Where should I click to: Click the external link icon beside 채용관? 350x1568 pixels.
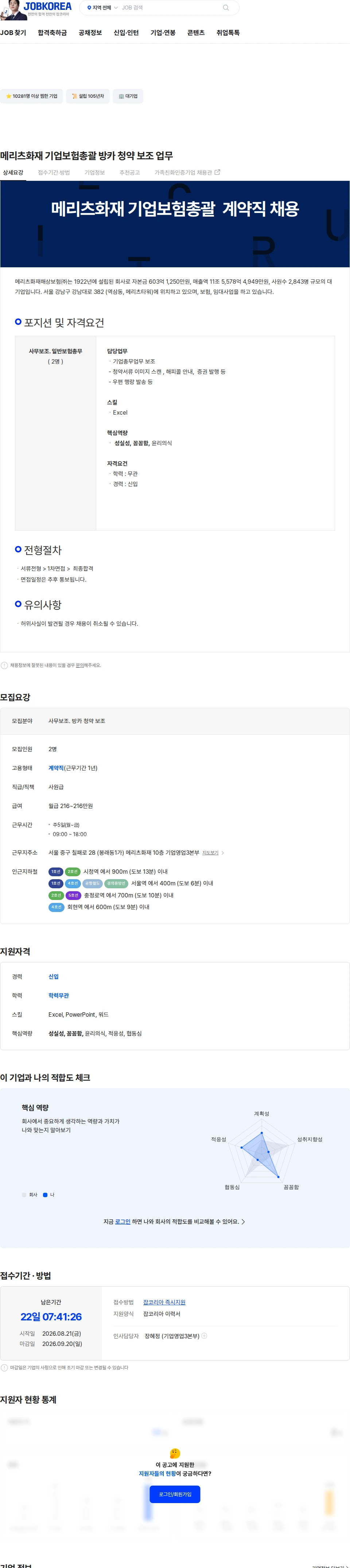[217, 172]
